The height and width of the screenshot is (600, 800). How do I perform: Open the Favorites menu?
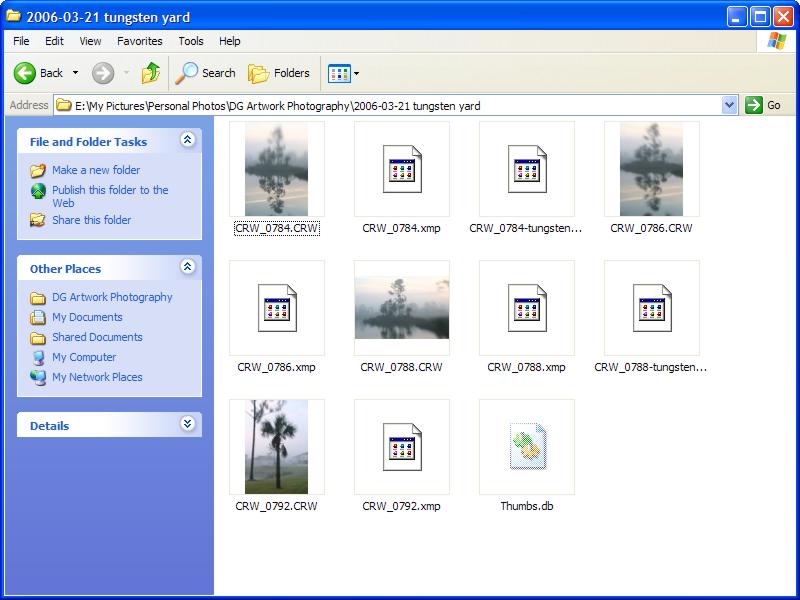(139, 41)
